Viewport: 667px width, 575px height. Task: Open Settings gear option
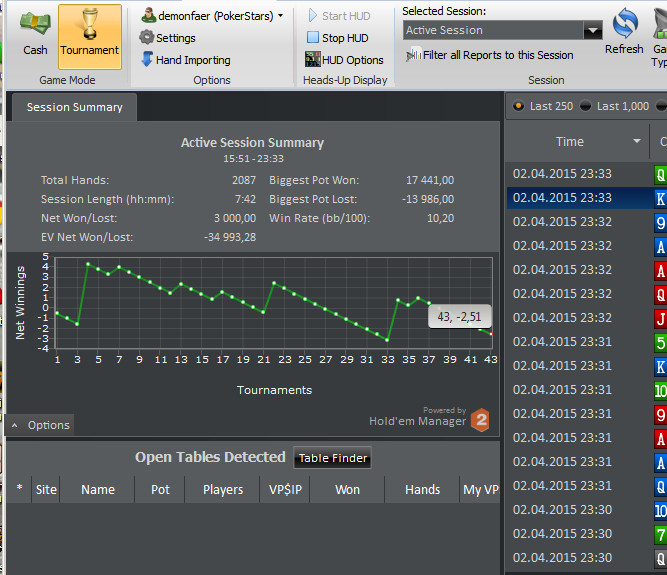(168, 38)
